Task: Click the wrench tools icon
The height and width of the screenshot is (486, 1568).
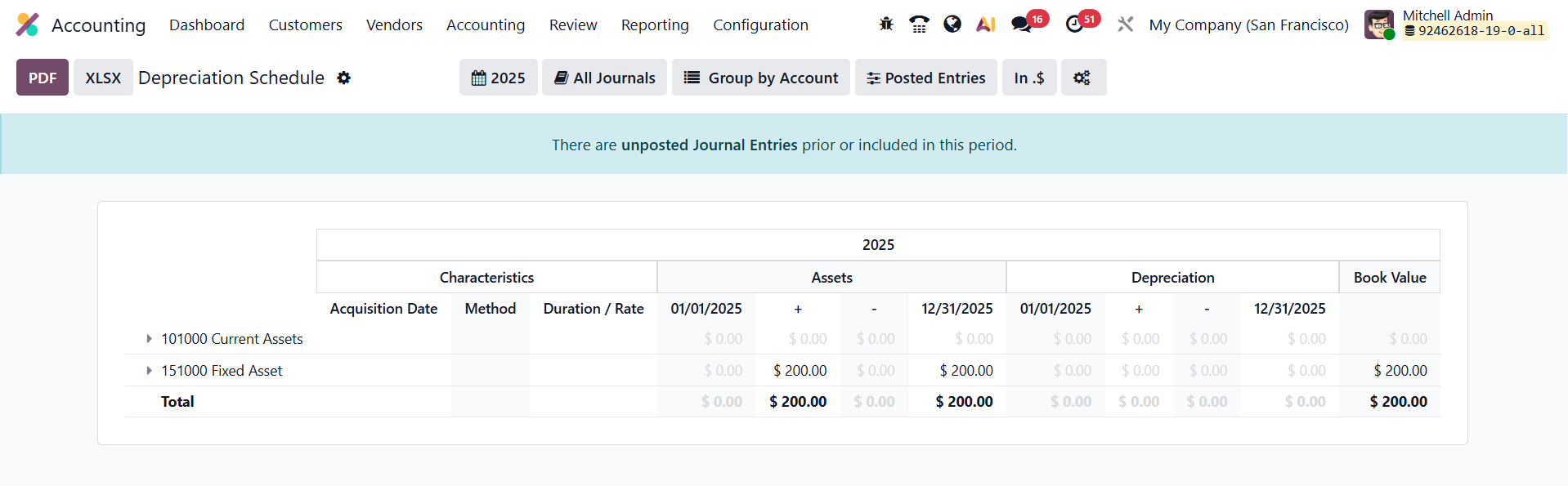Action: pyautogui.click(x=1126, y=25)
